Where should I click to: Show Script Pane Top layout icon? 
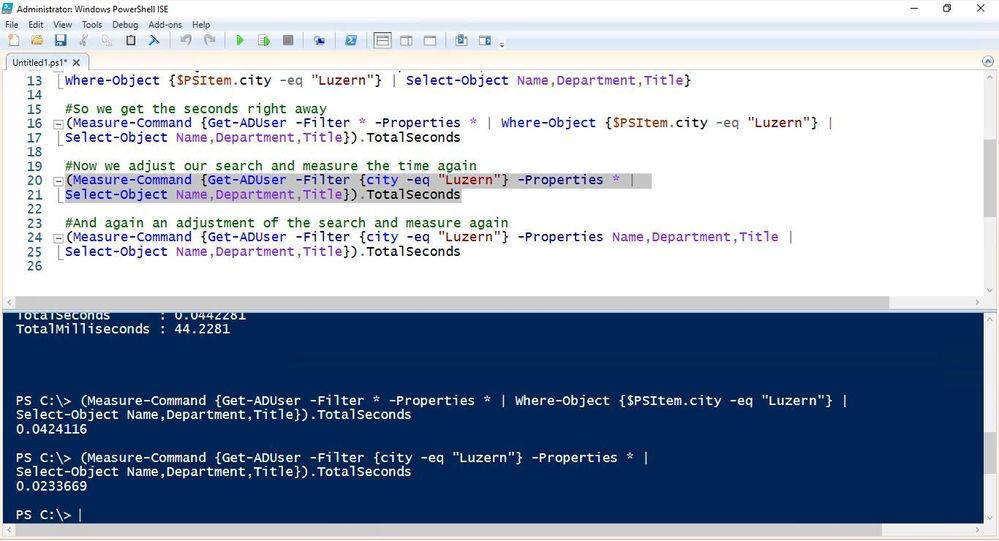(382, 41)
